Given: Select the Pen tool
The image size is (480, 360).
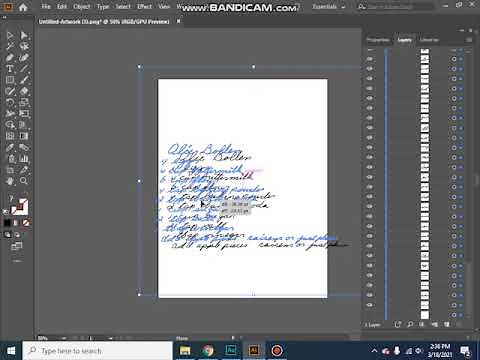Looking at the screenshot, I should 10,58.
